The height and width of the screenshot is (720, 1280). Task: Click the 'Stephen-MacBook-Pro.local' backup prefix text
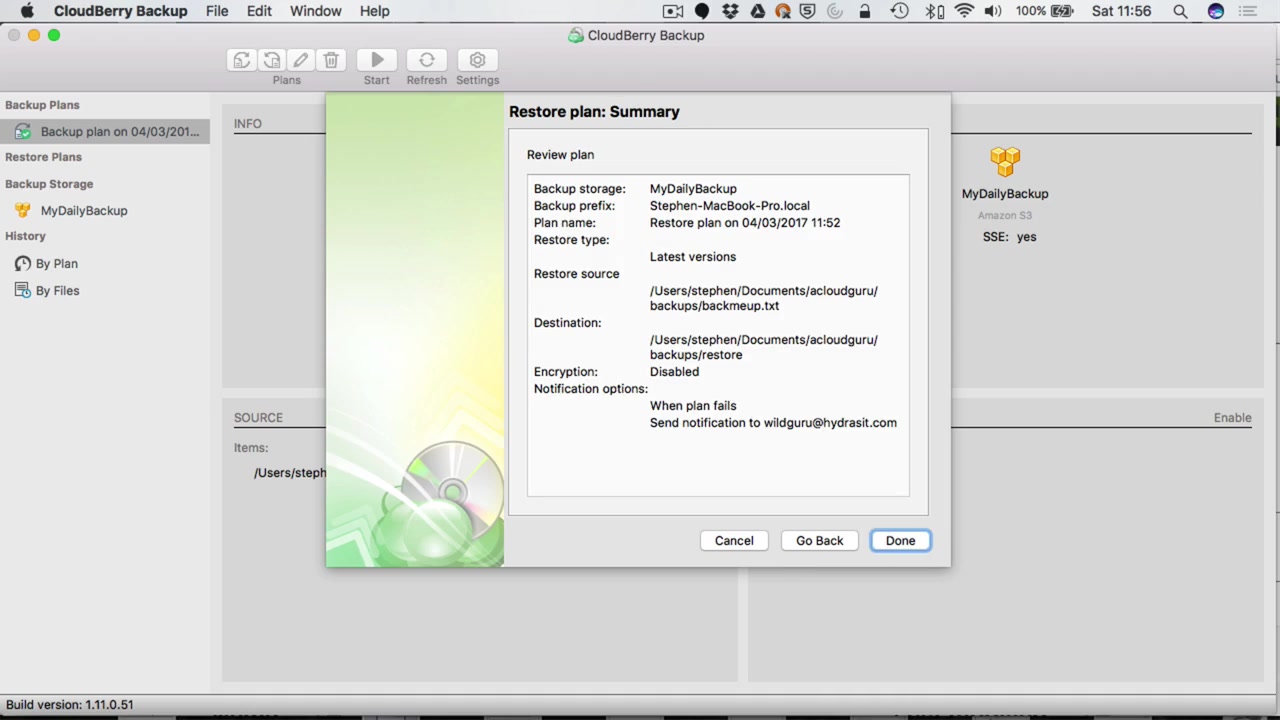pyautogui.click(x=730, y=205)
